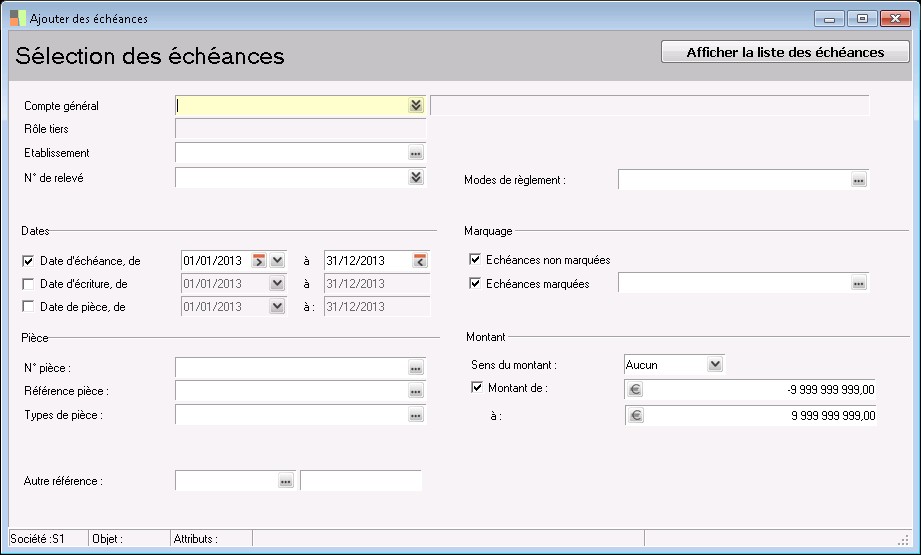
Task: Toggle Echéances marquées checkbox
Action: [x=475, y=283]
